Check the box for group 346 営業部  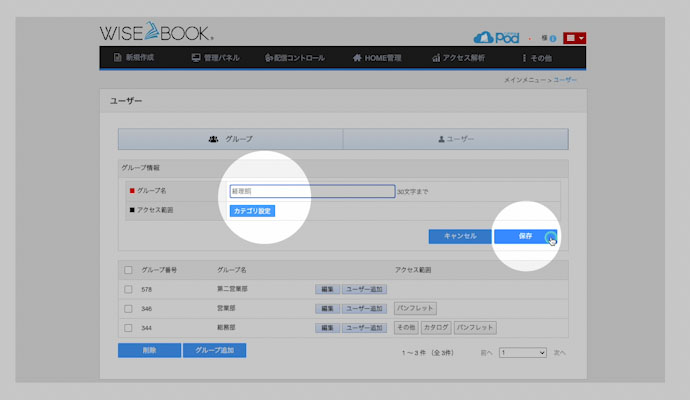pyautogui.click(x=128, y=308)
